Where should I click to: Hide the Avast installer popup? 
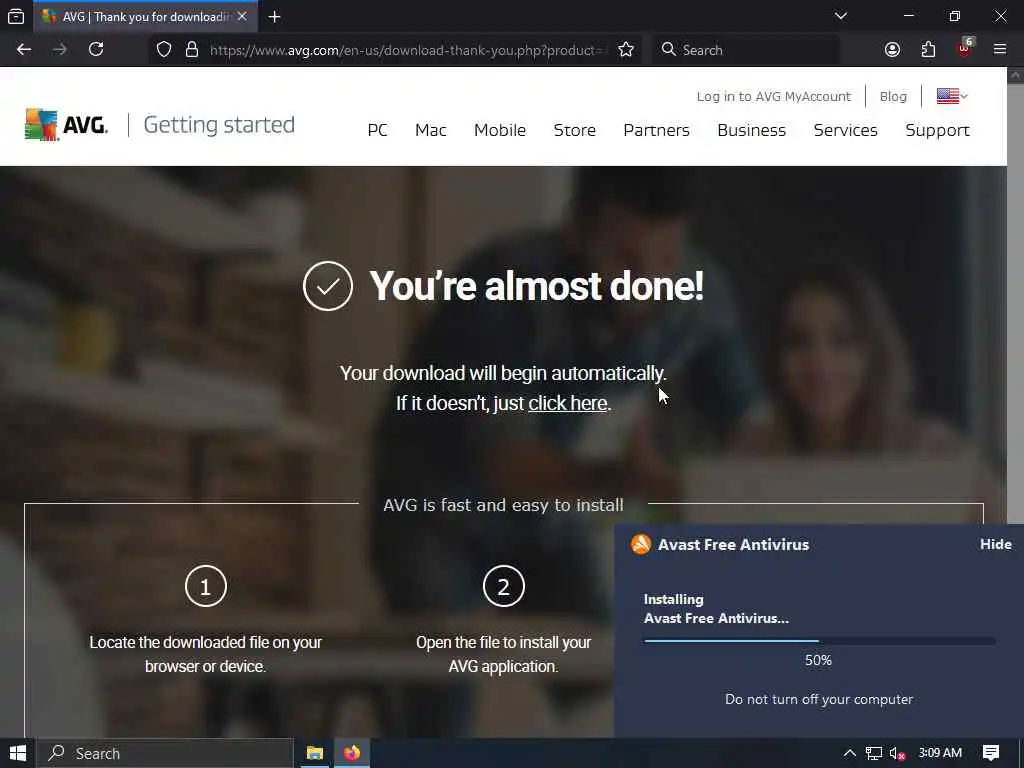995,544
